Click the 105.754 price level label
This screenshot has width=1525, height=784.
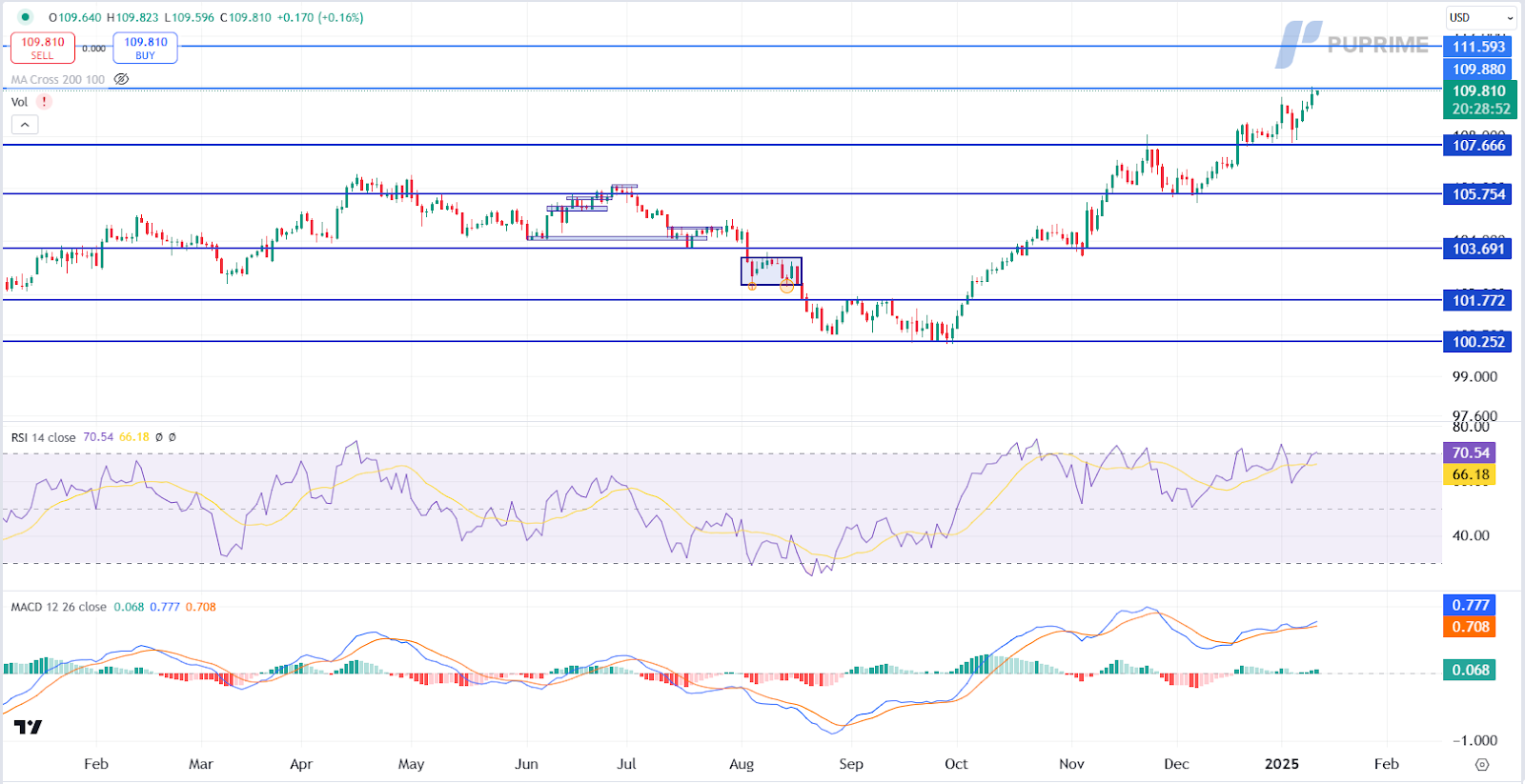coord(1478,194)
